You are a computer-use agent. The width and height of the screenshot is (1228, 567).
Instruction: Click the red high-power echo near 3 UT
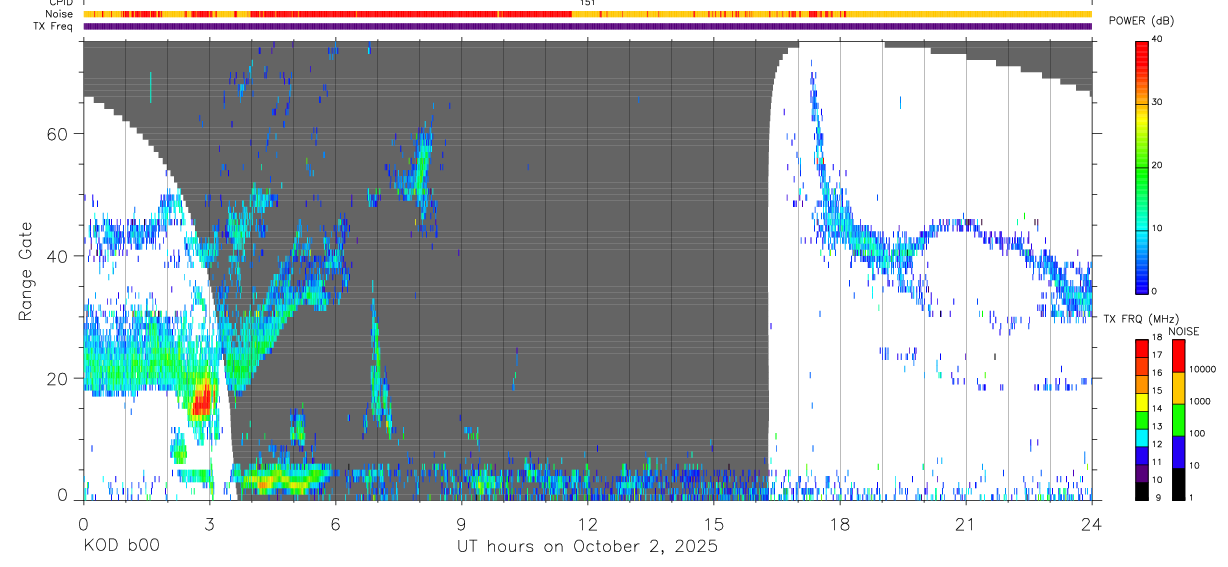(x=201, y=401)
